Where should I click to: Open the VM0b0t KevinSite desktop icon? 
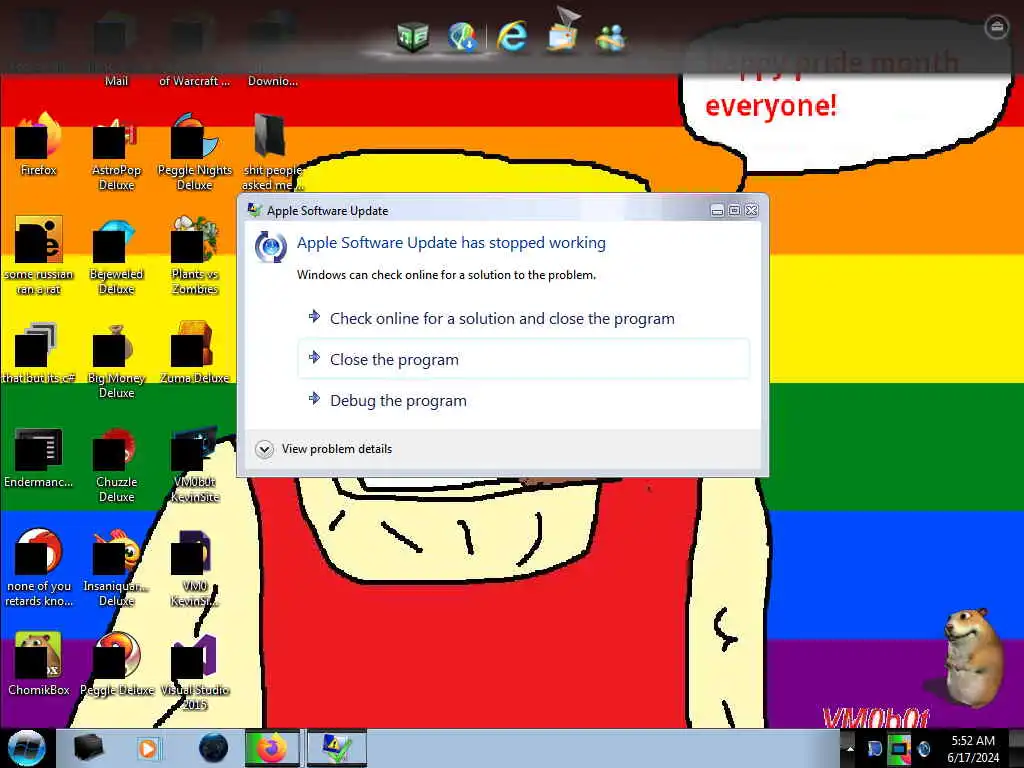pos(195,464)
